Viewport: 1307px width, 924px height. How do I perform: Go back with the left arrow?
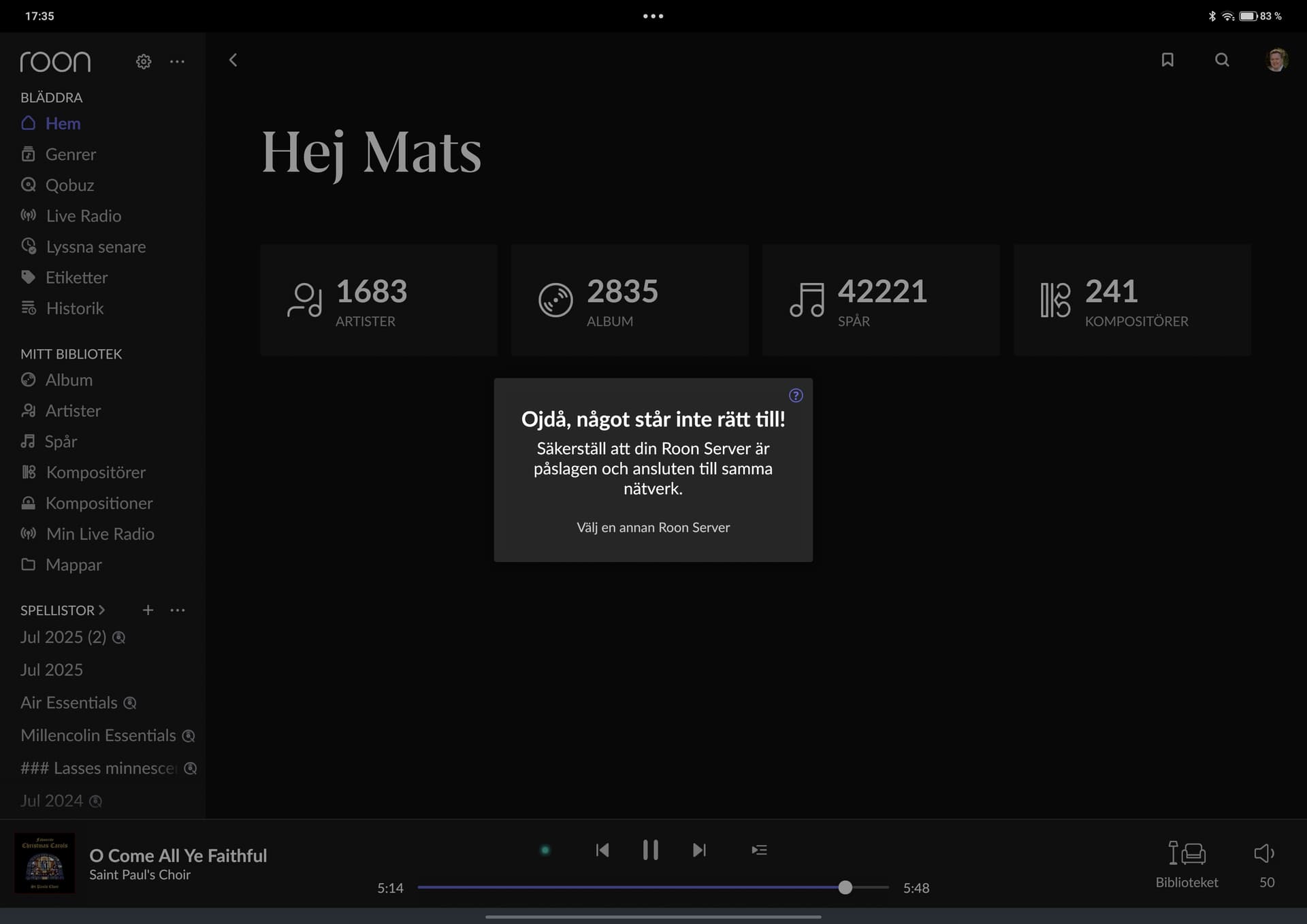pyautogui.click(x=233, y=60)
